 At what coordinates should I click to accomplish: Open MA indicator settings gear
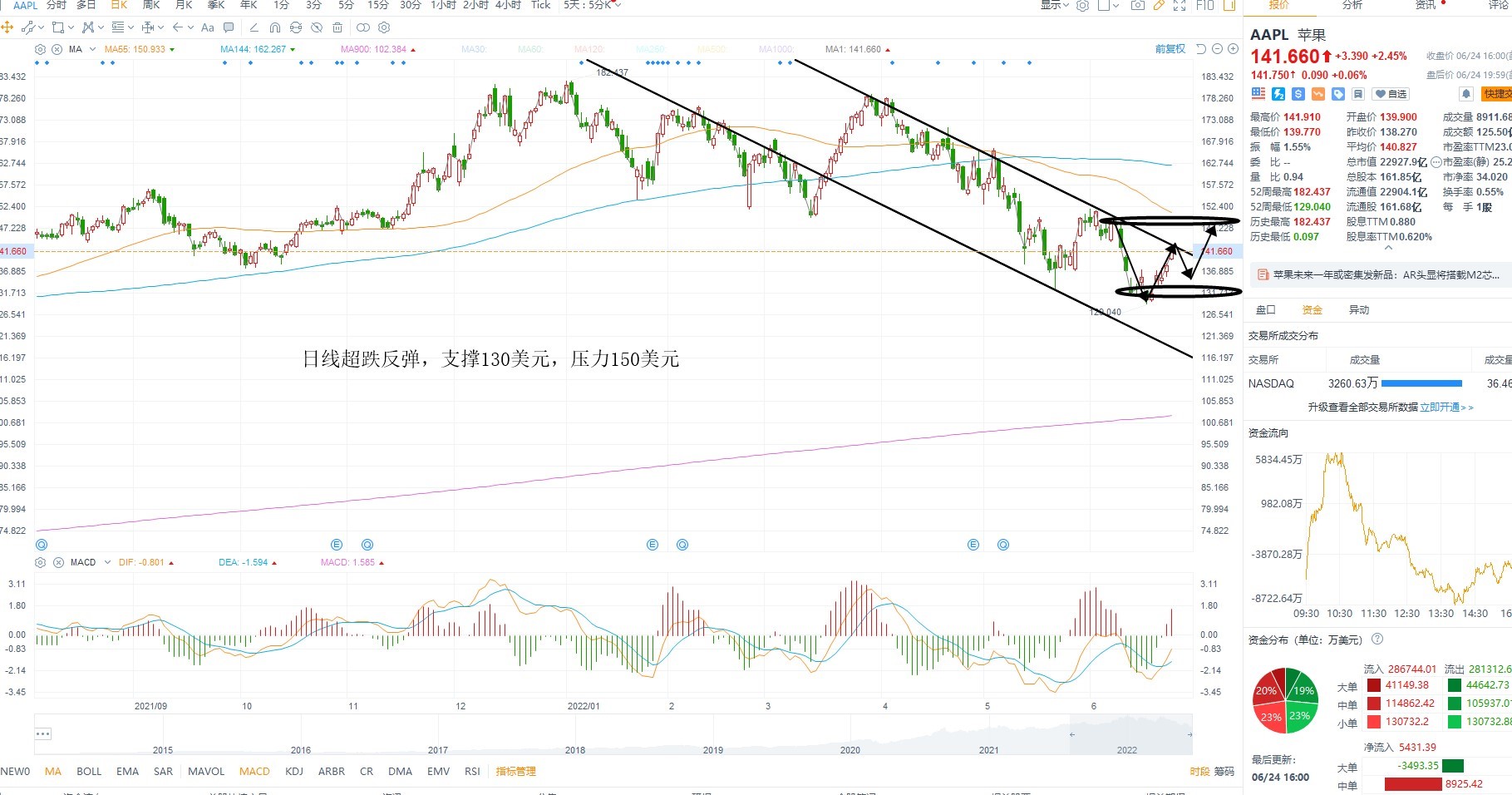pyautogui.click(x=40, y=49)
